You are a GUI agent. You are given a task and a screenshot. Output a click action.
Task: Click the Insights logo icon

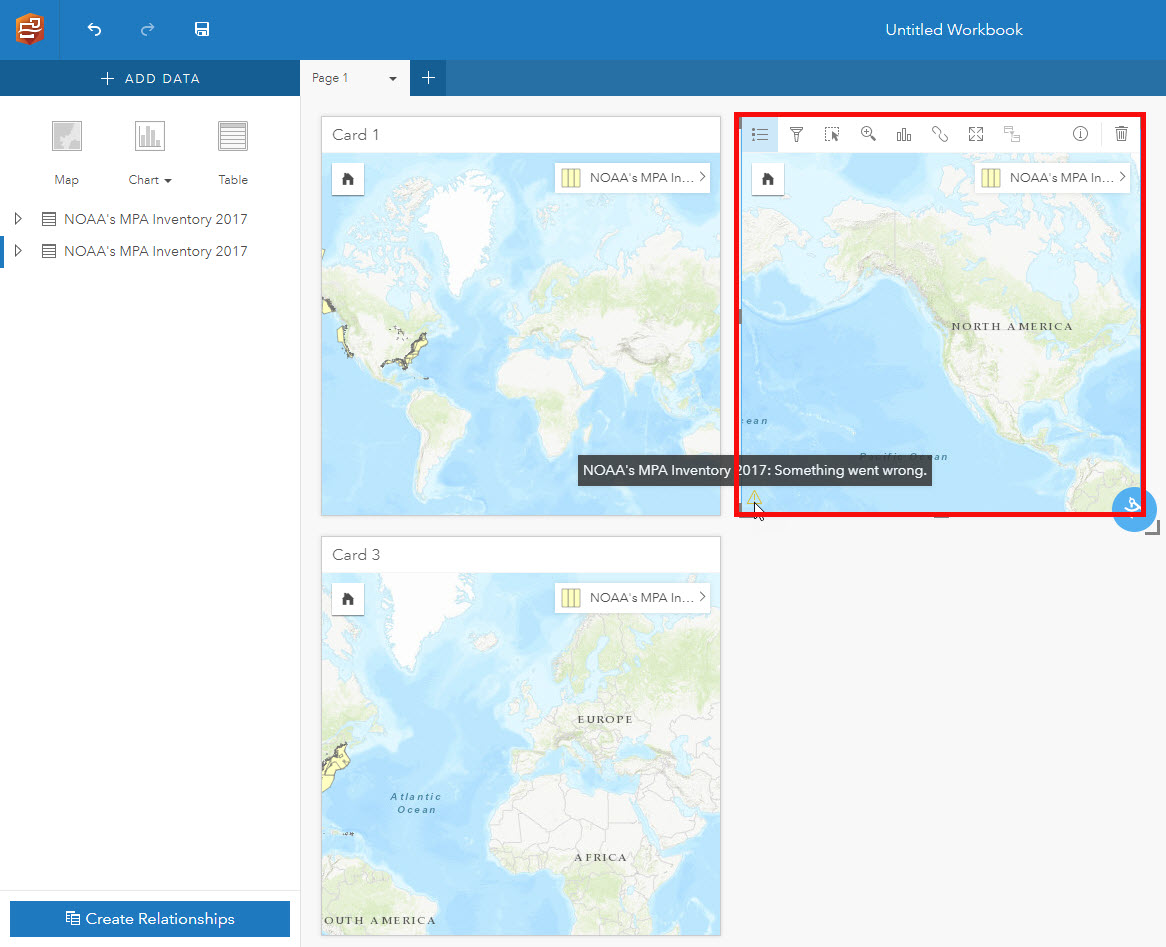click(30, 29)
